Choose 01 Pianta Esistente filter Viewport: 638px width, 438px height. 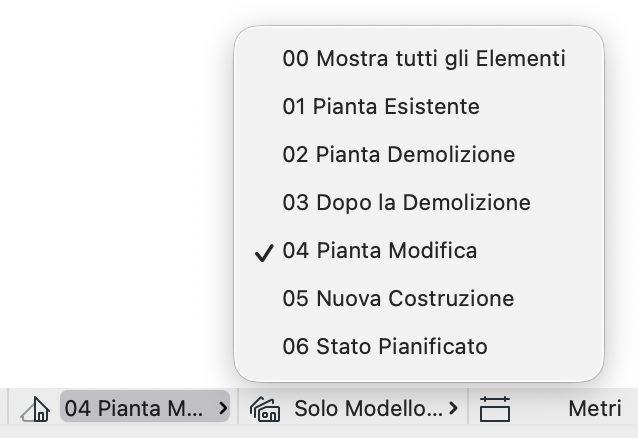pos(419,106)
